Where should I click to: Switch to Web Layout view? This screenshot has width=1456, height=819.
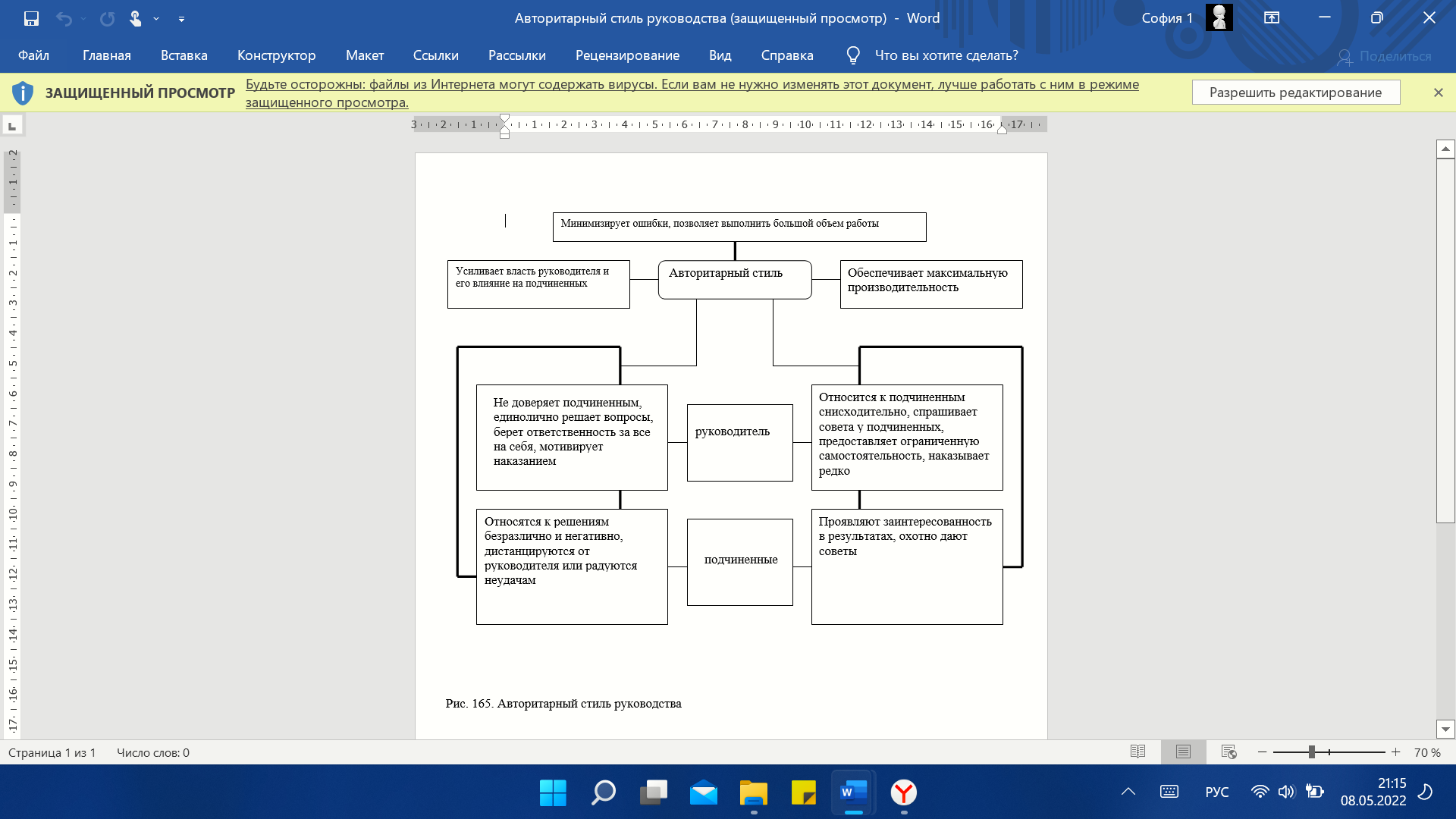[x=1229, y=752]
